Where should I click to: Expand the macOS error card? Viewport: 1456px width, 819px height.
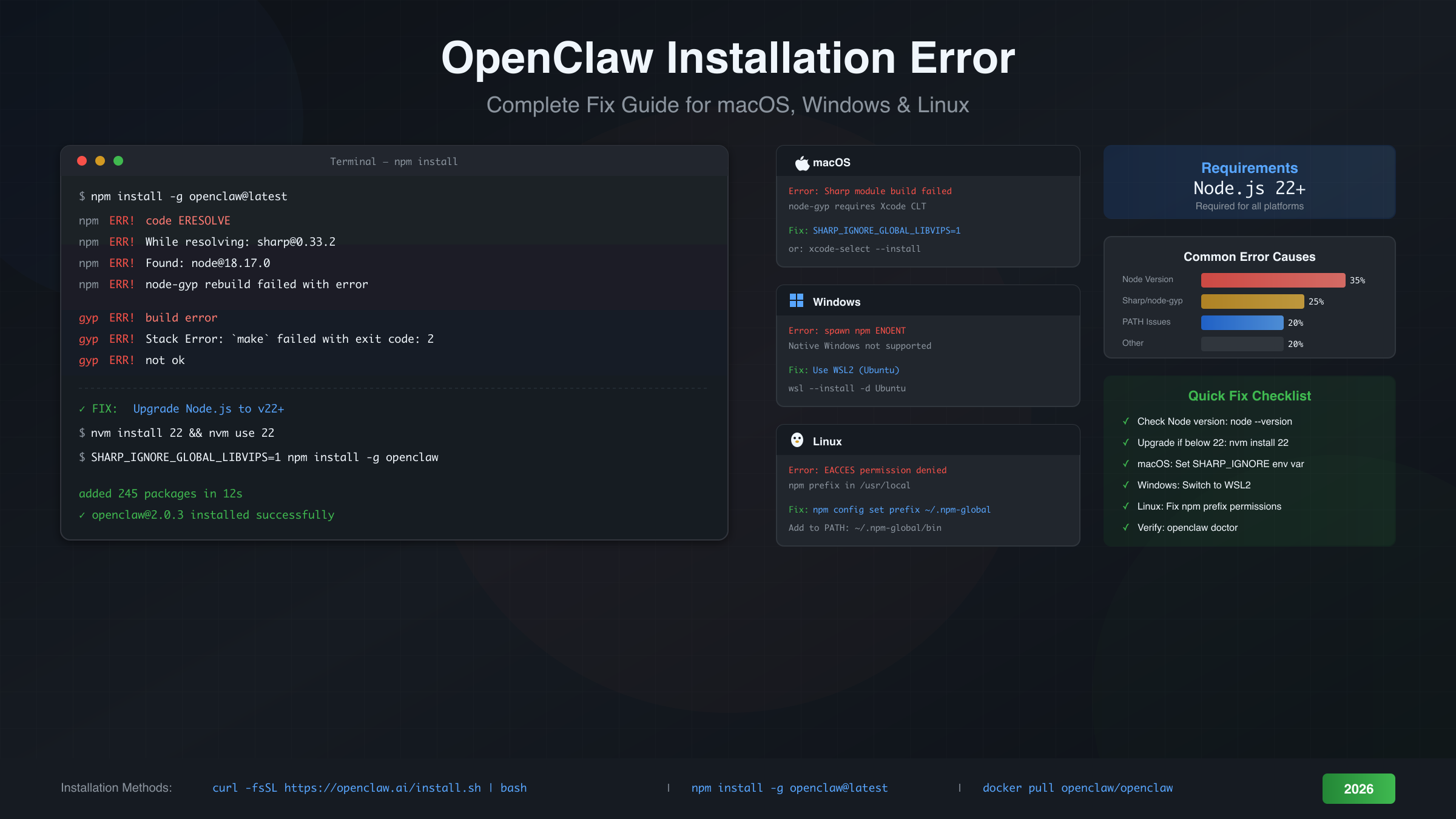click(x=928, y=206)
